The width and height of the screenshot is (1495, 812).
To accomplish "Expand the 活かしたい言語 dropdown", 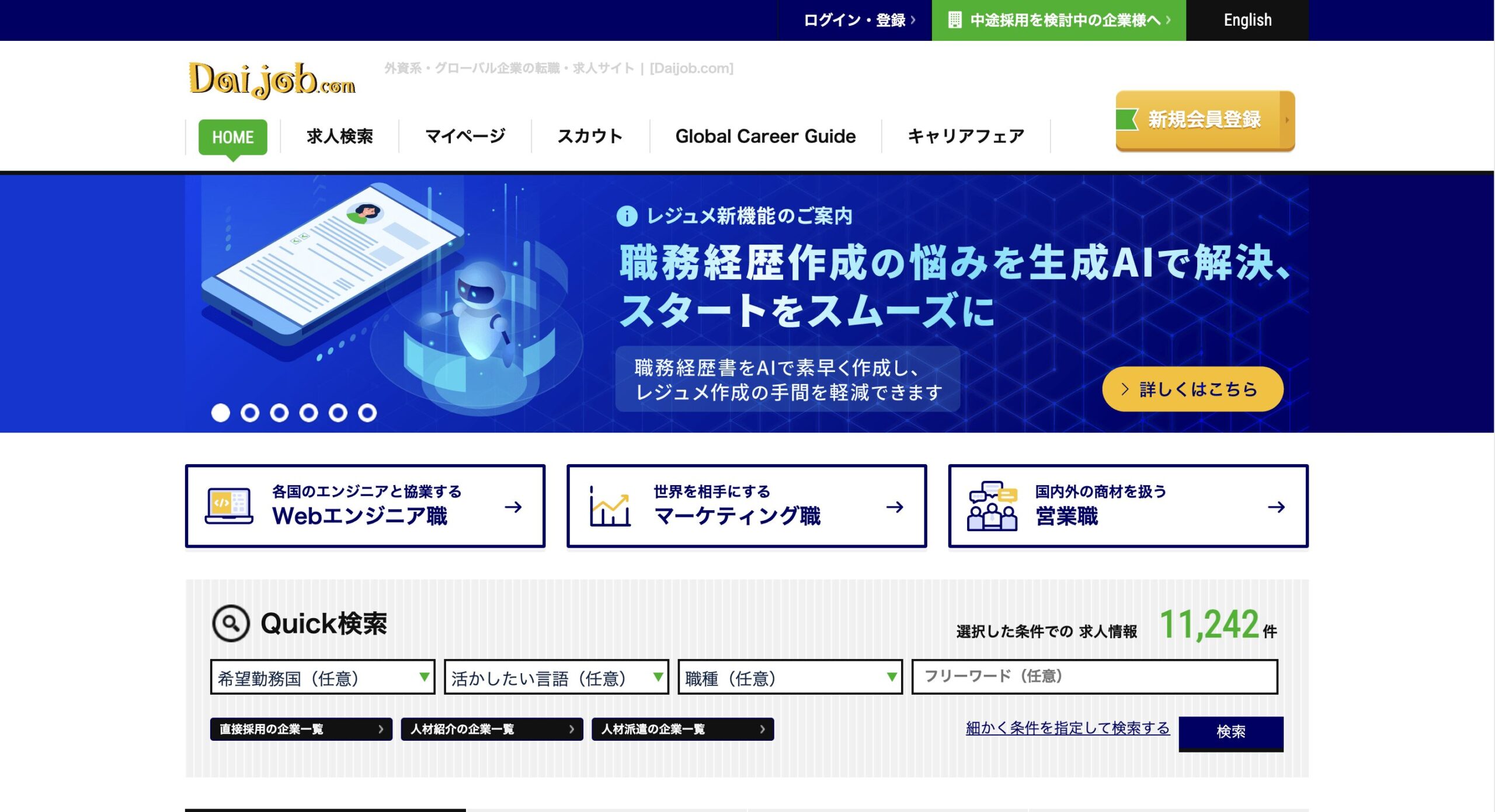I will click(x=556, y=677).
